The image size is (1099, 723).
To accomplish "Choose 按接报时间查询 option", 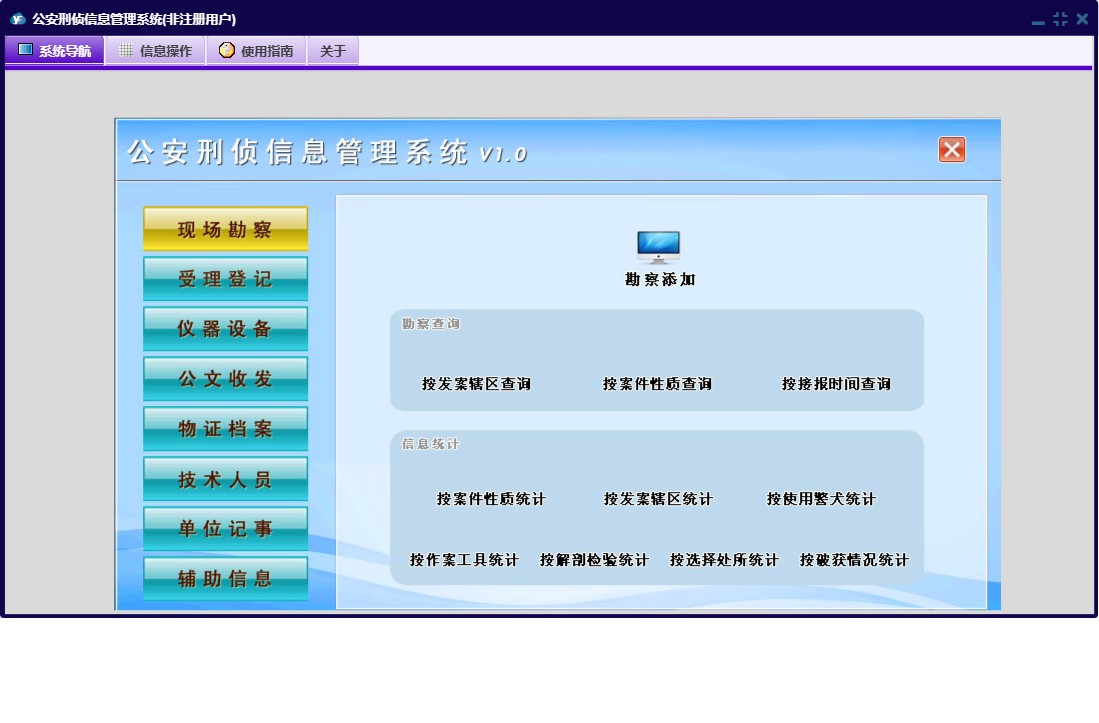I will tap(836, 384).
